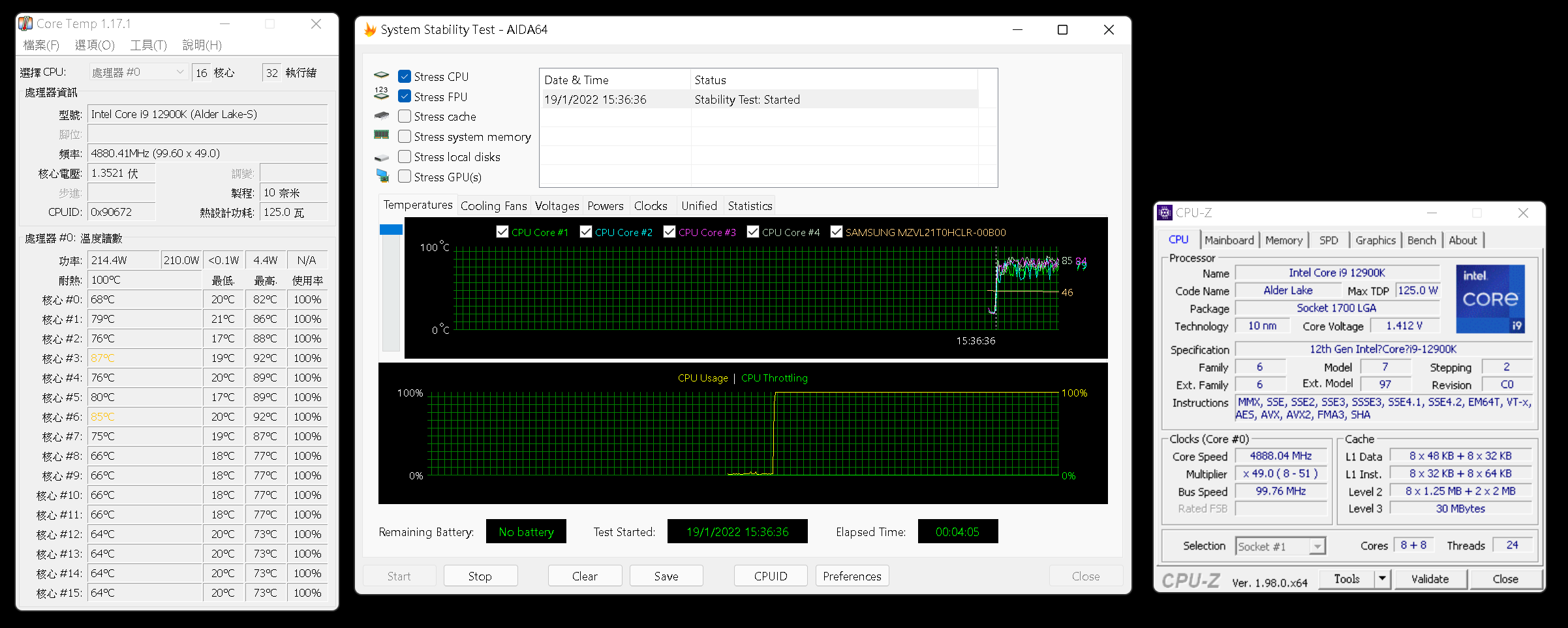Switch to the Clocks tab in AIDA64
The image size is (1568, 628).
tap(651, 206)
